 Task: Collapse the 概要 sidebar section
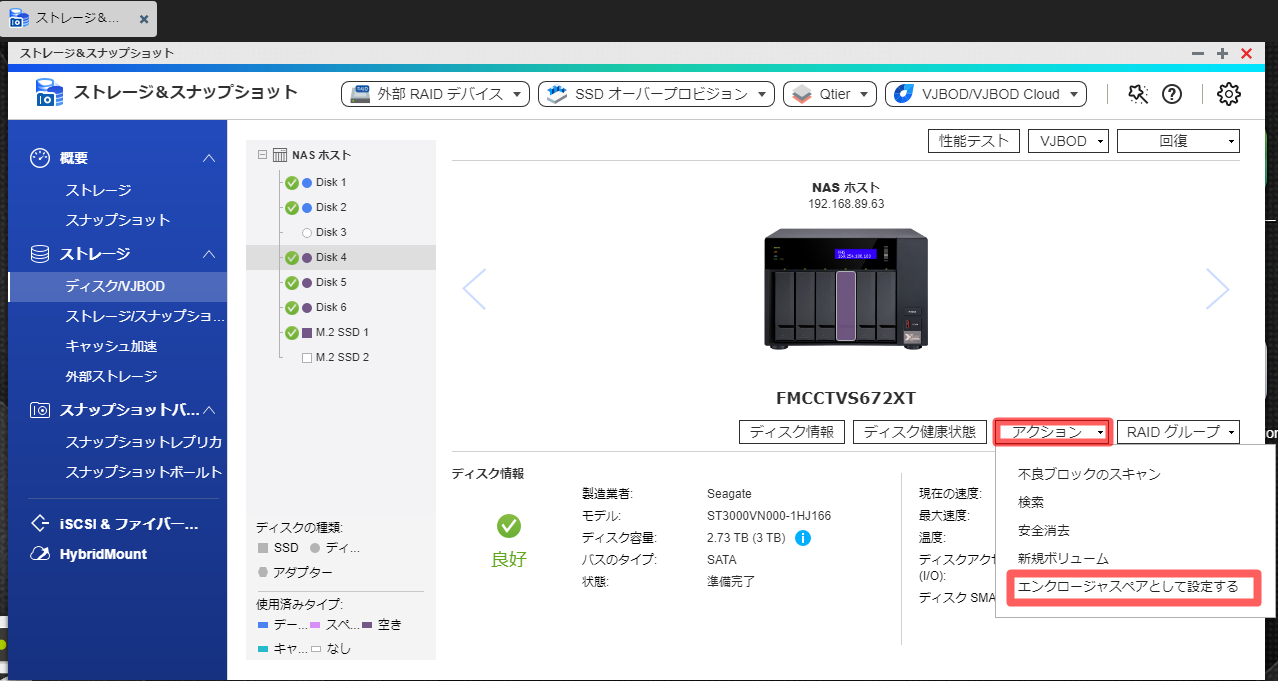pyautogui.click(x=209, y=158)
